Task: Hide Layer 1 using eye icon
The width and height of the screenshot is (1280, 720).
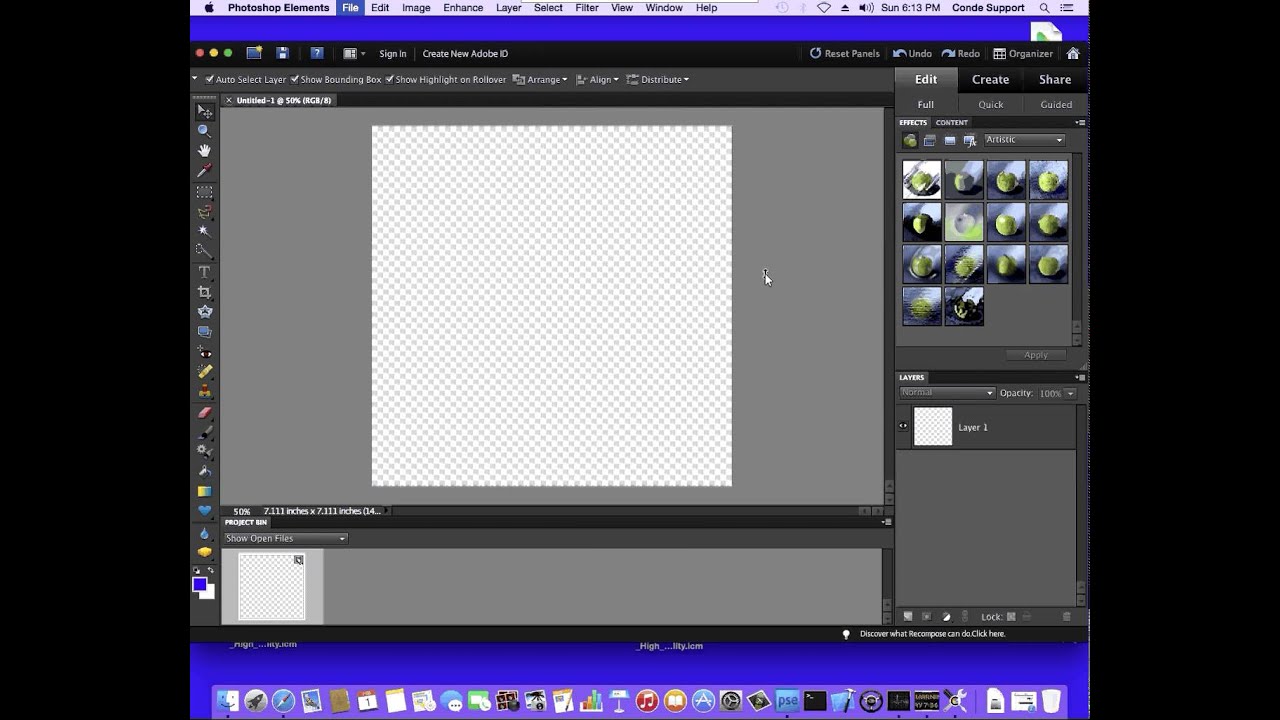Action: 903,426
